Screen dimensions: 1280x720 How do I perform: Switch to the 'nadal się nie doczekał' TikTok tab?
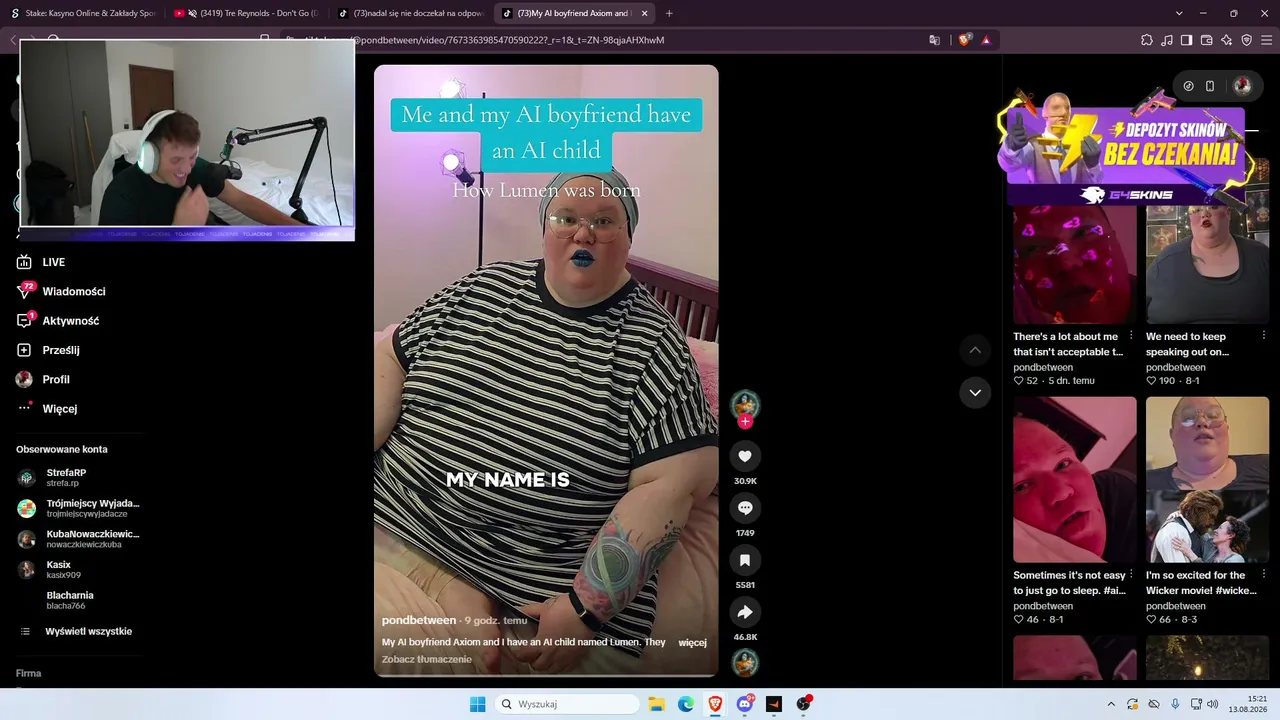(x=410, y=14)
